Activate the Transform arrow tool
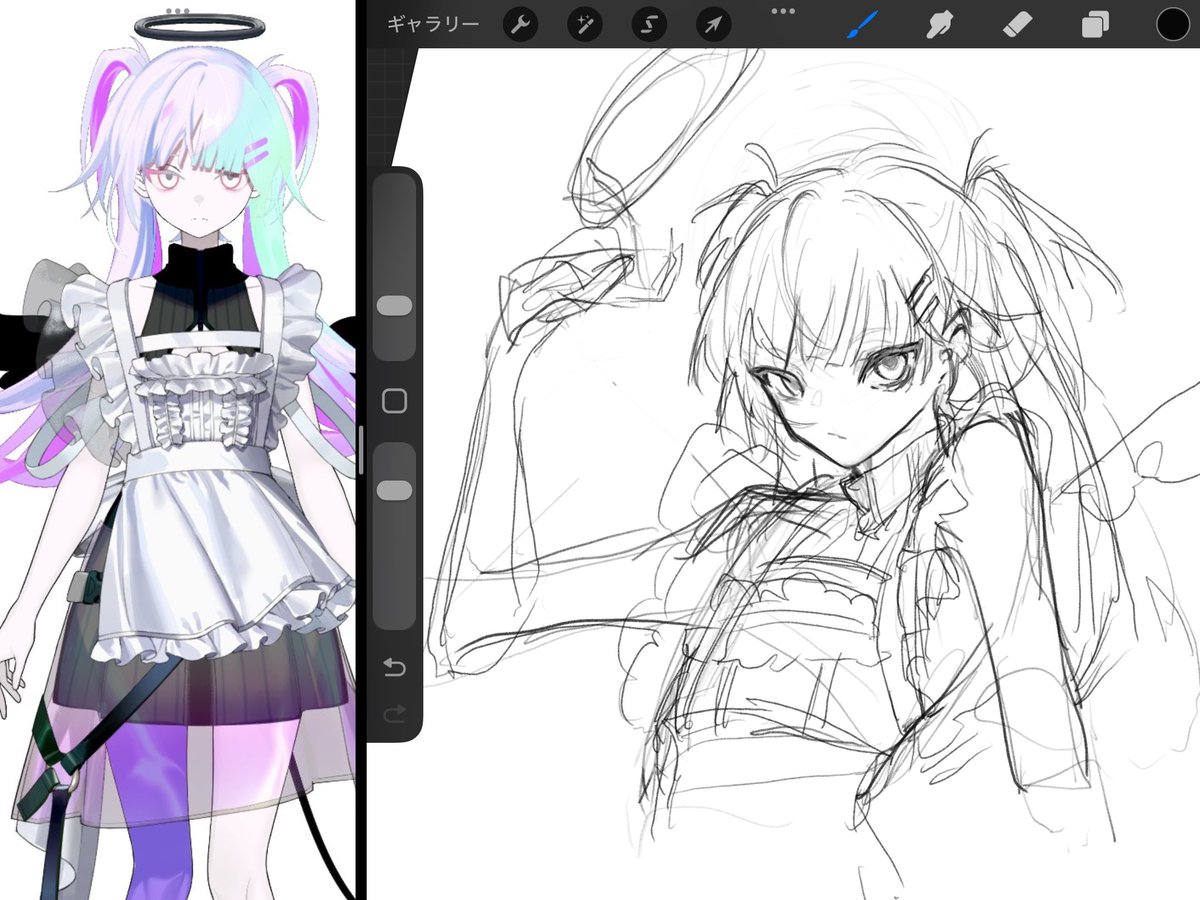 (713, 24)
